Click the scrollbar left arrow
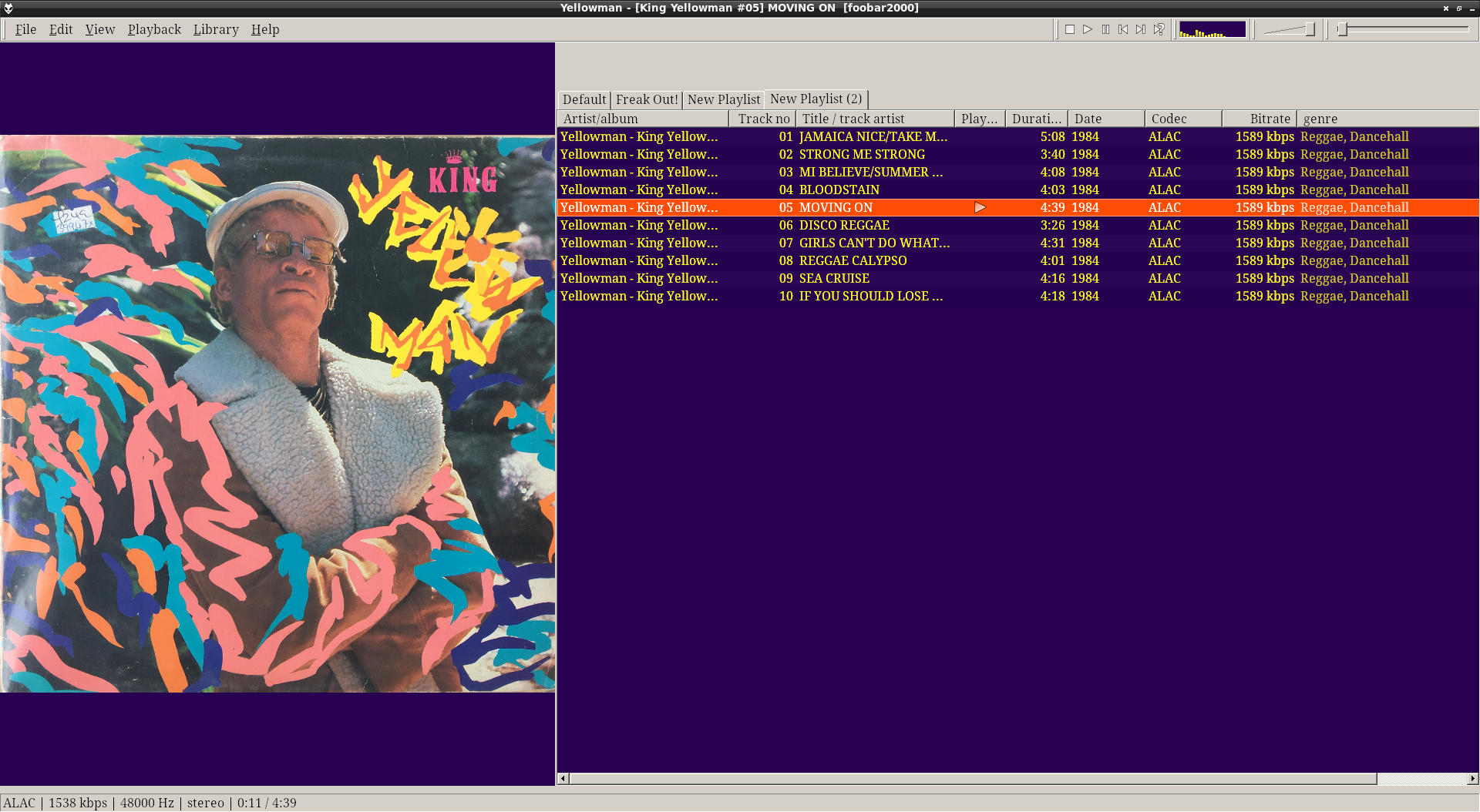The image size is (1480, 812). (563, 779)
